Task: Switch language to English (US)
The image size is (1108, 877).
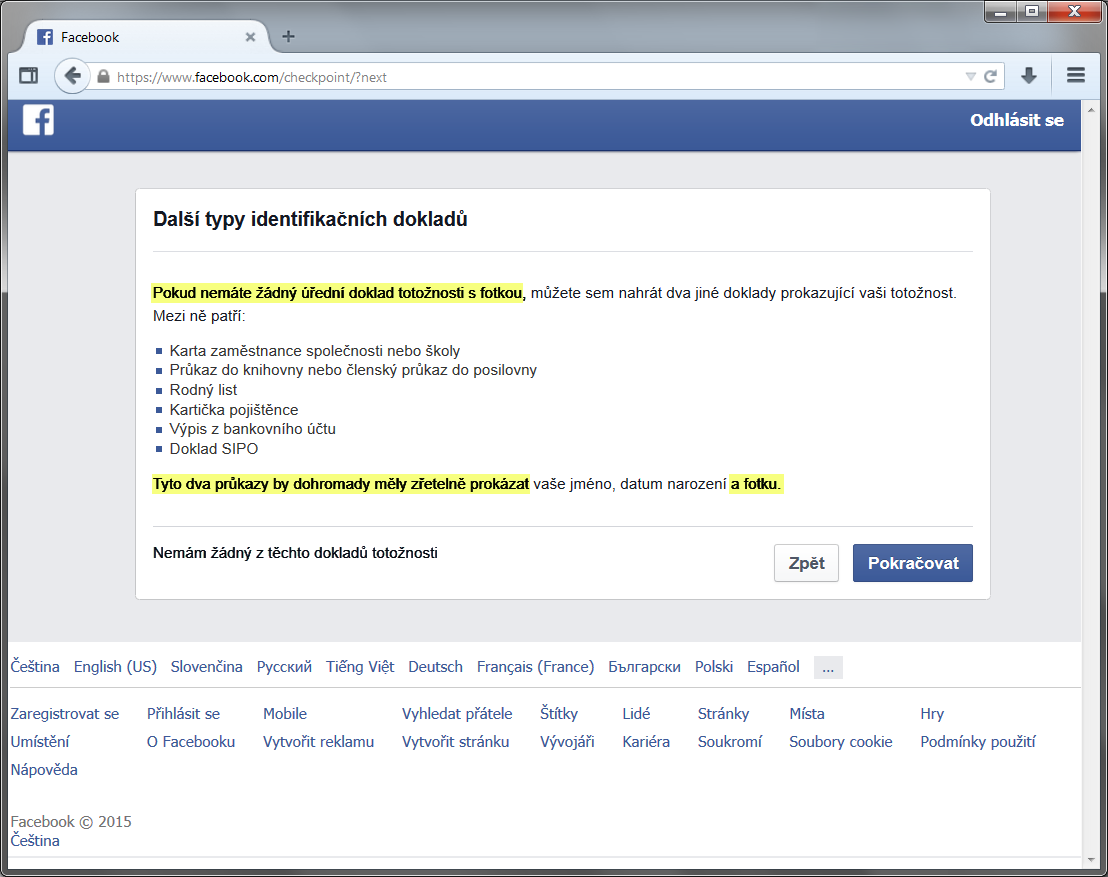Action: (x=115, y=666)
